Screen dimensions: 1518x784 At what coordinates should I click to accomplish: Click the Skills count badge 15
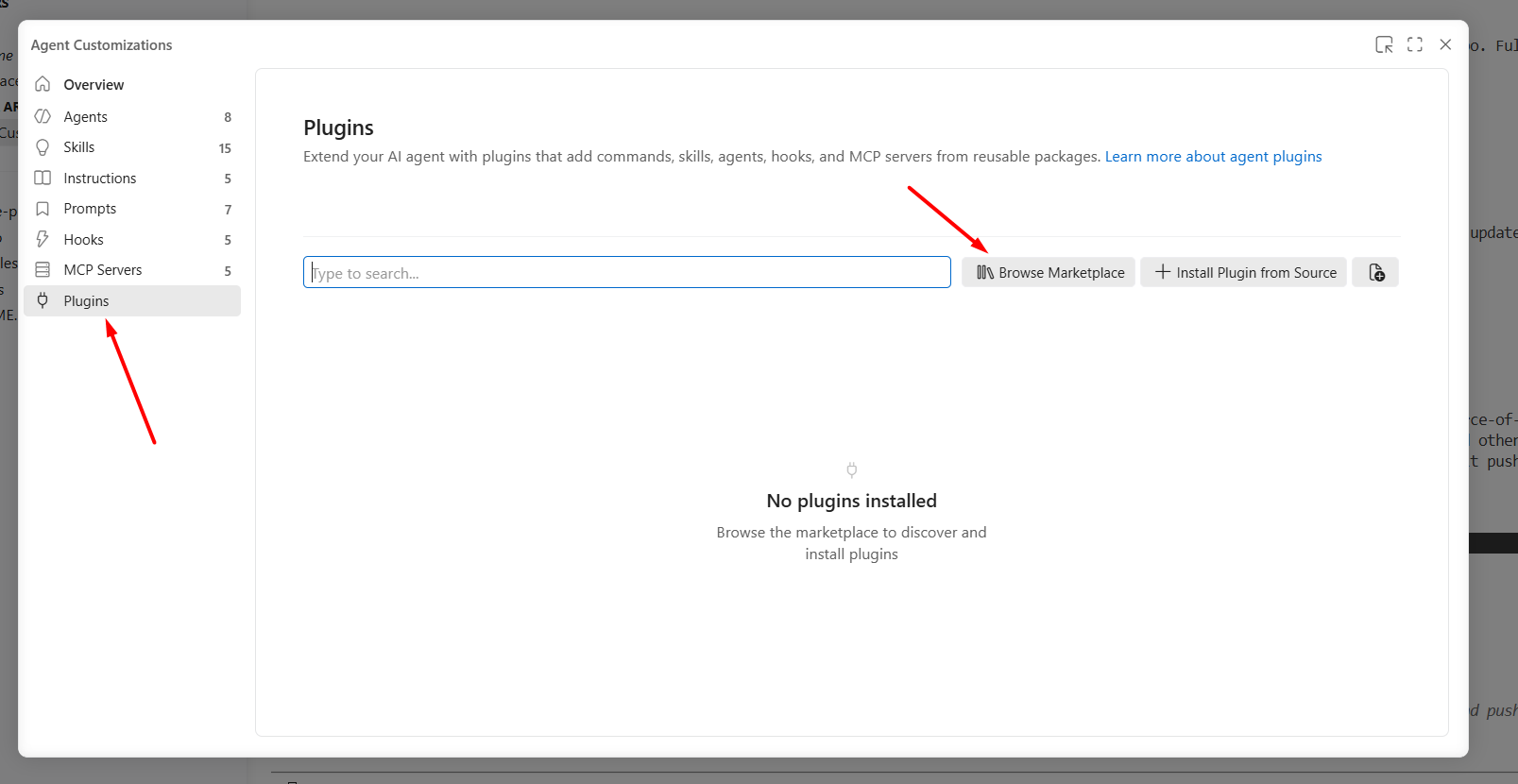[x=225, y=148]
